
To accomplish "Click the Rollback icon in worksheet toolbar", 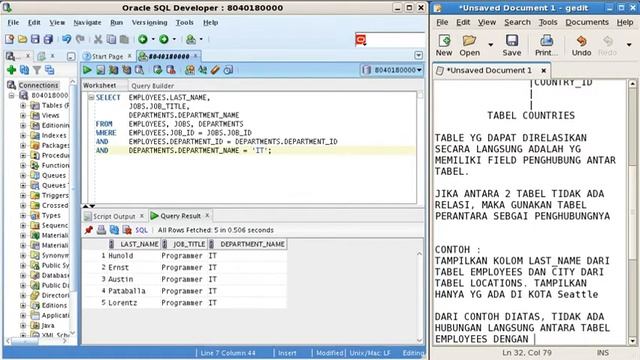I will click(171, 70).
